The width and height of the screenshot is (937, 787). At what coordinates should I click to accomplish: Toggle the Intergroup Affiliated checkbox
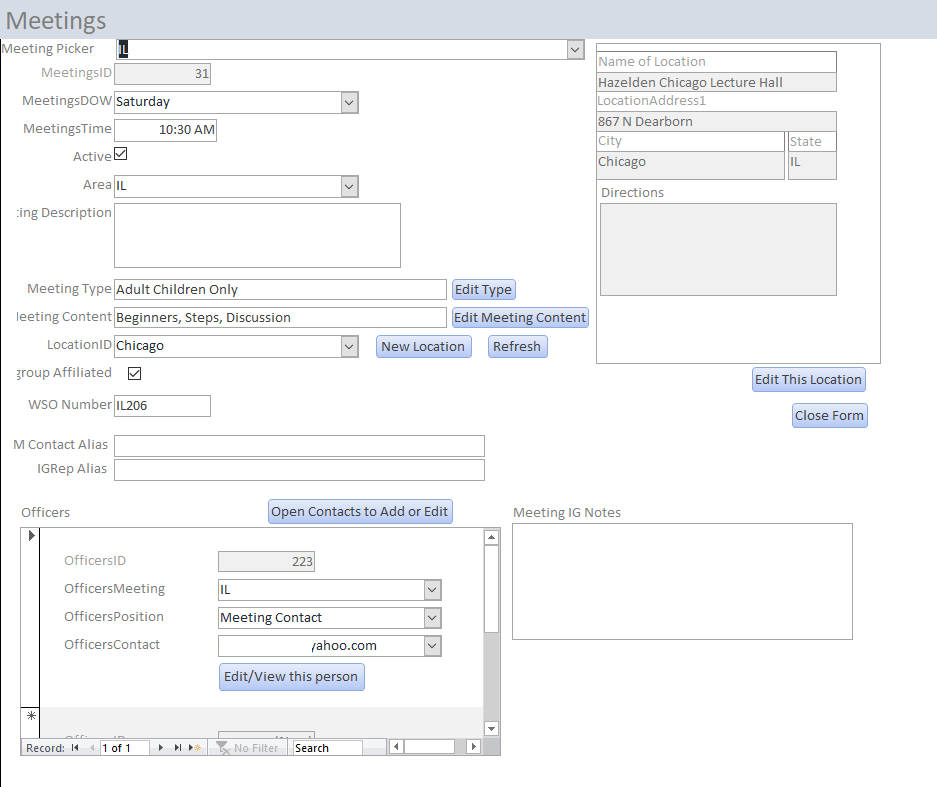135,373
